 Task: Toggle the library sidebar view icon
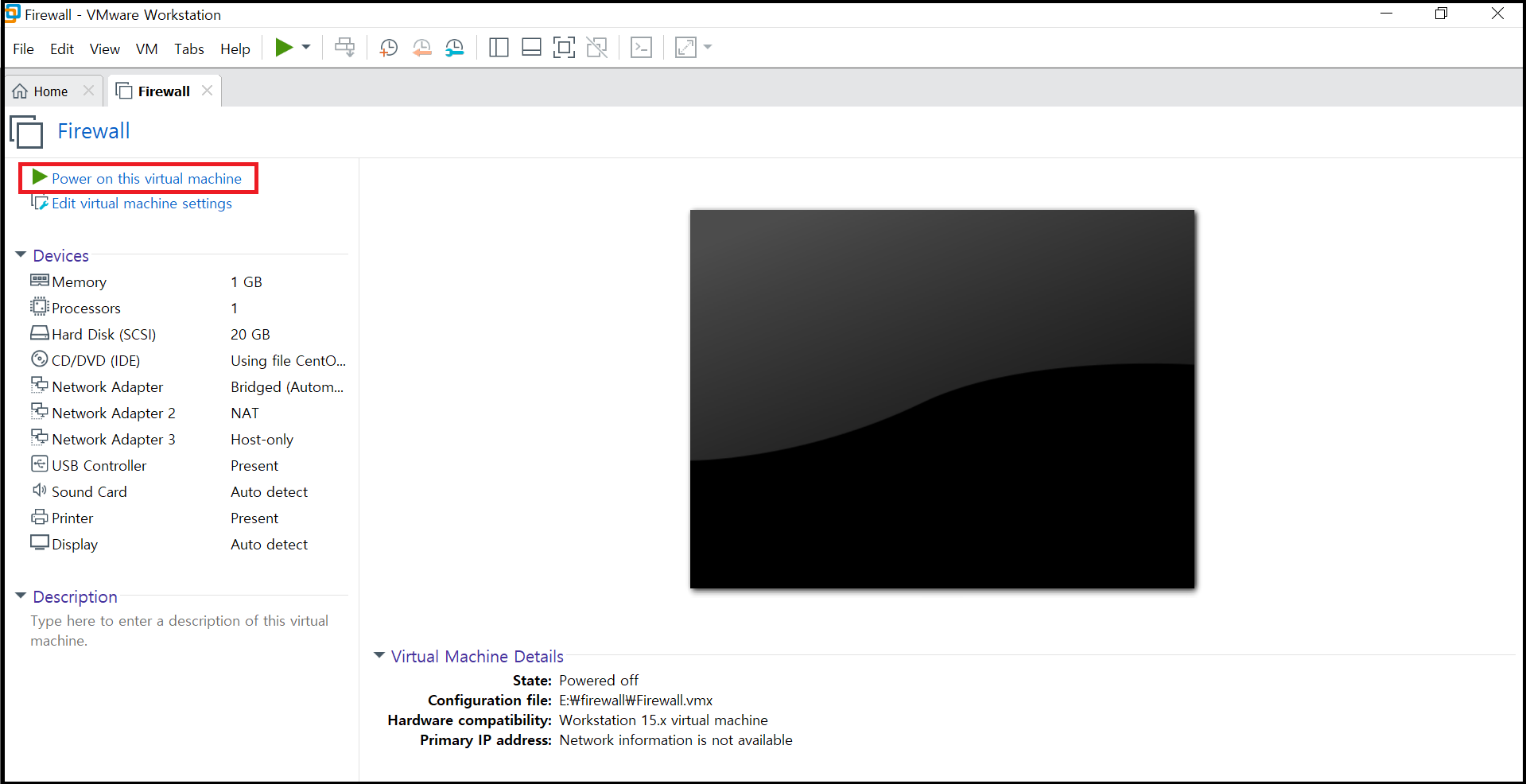pyautogui.click(x=499, y=48)
